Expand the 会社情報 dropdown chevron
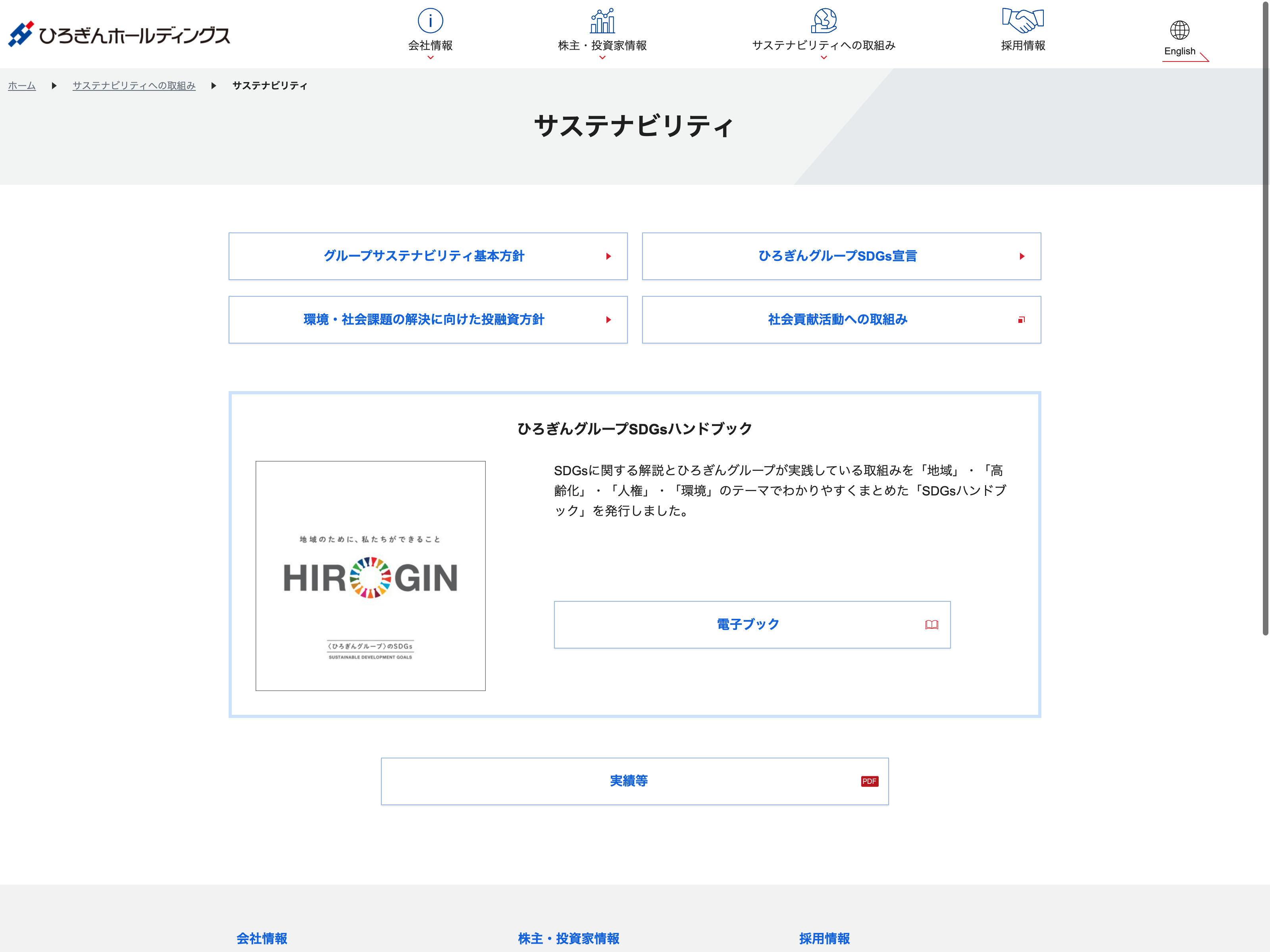Image resolution: width=1270 pixels, height=952 pixels. [x=430, y=58]
